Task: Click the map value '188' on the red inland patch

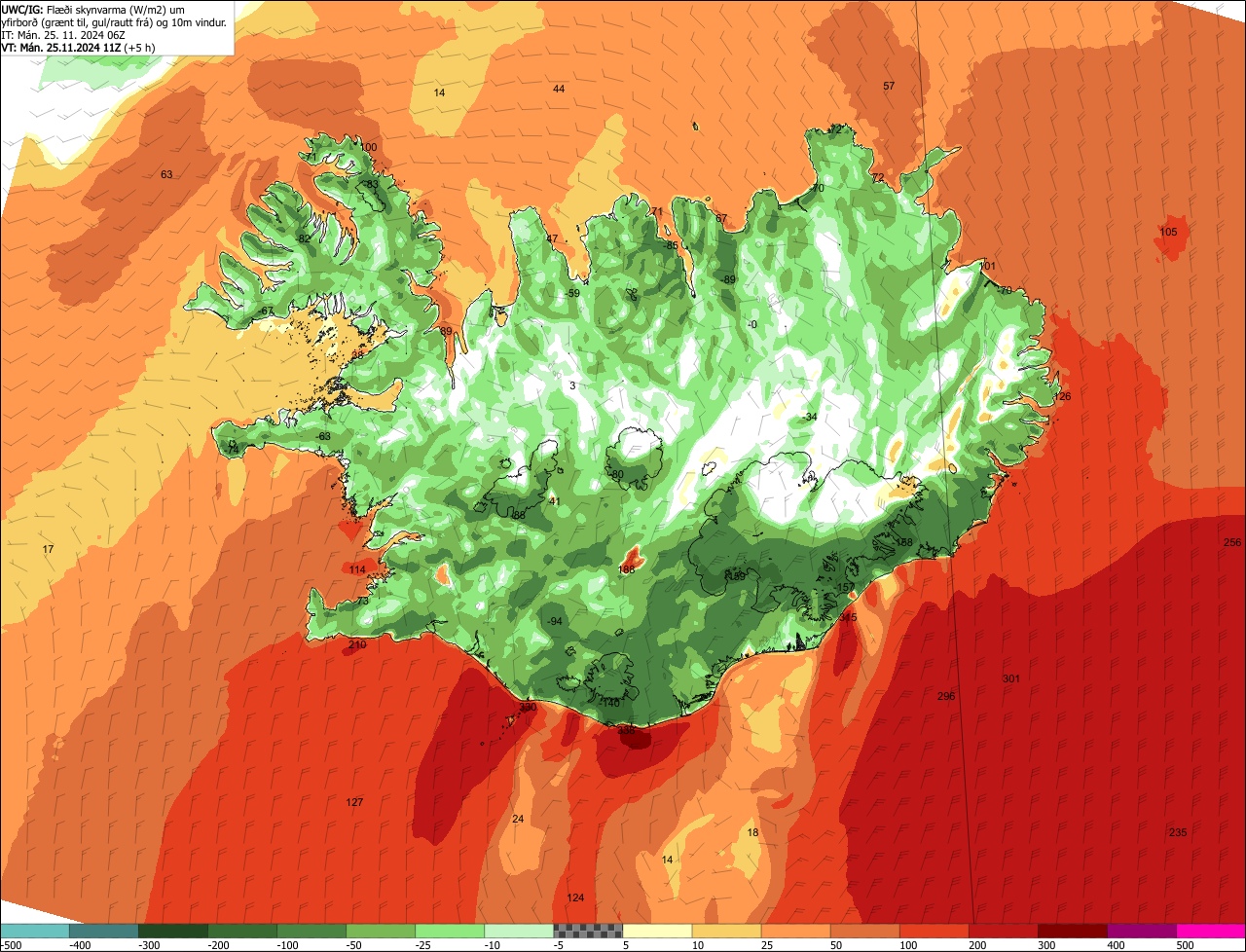Action: [x=627, y=569]
